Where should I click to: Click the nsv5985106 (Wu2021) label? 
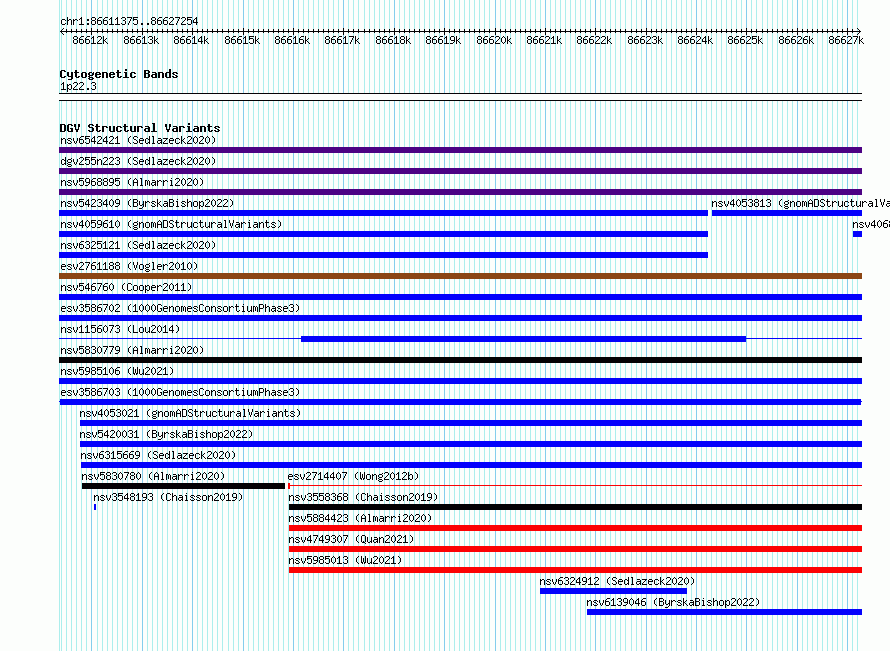pyautogui.click(x=117, y=371)
